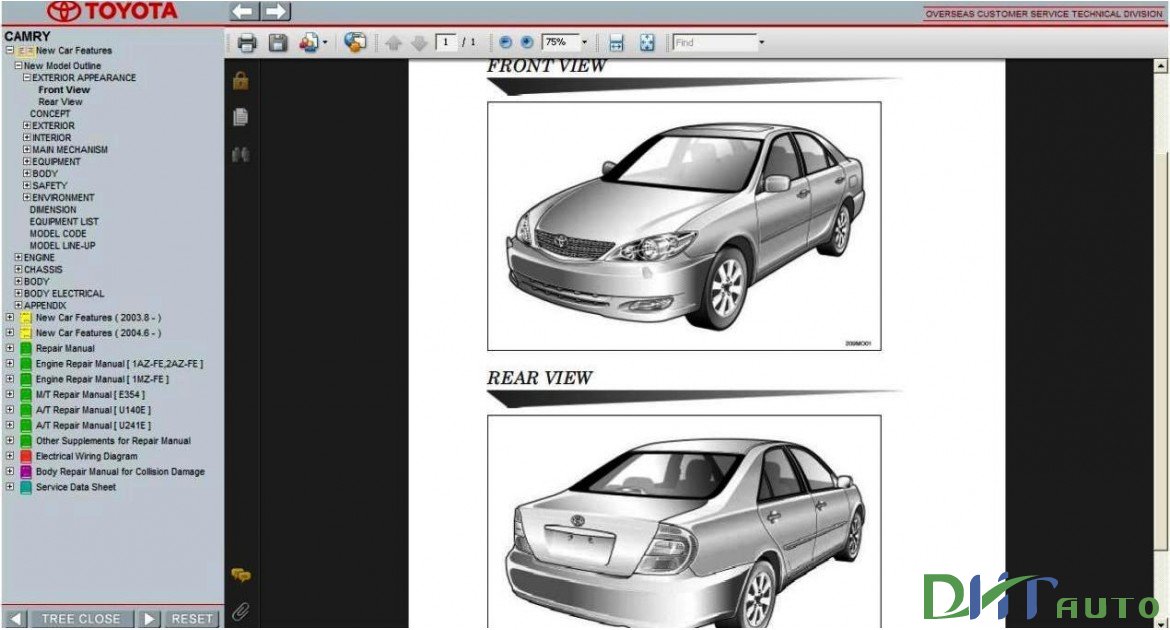Open A/T Repair Manual [U241E]

point(93,425)
